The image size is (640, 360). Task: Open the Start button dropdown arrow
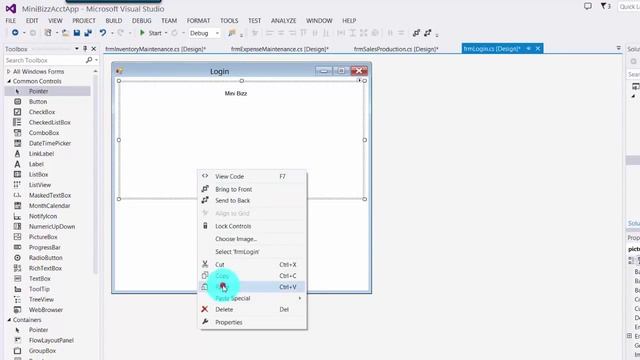[x=166, y=33]
